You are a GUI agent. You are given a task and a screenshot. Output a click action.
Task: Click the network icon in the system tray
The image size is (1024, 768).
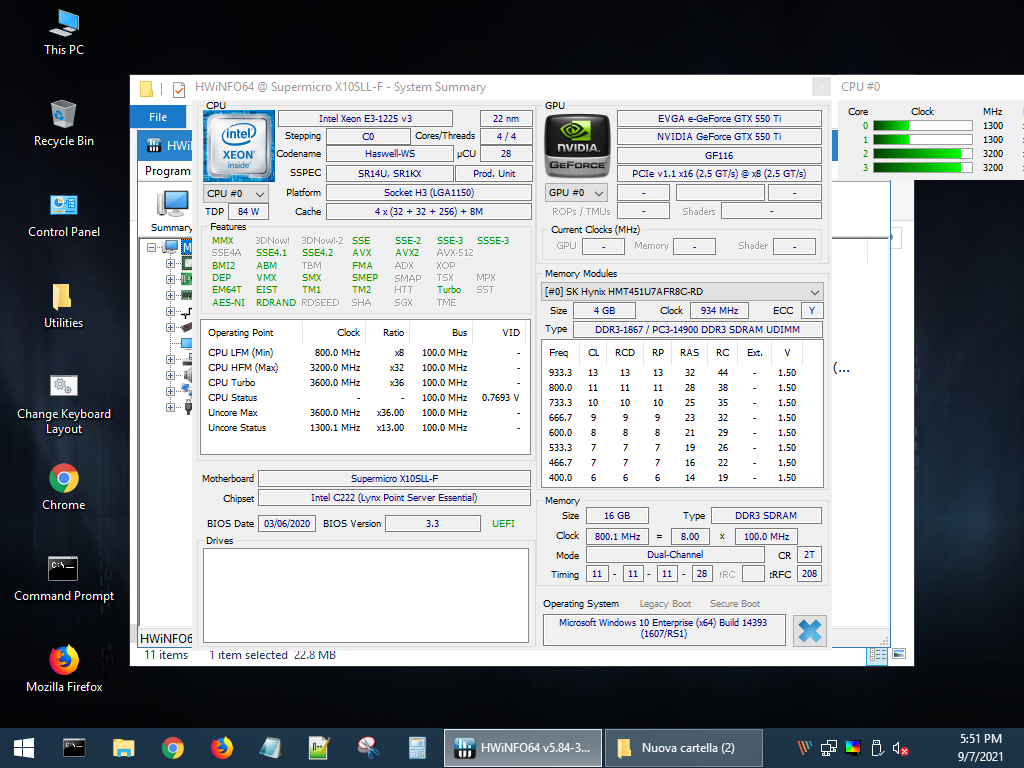tap(829, 748)
